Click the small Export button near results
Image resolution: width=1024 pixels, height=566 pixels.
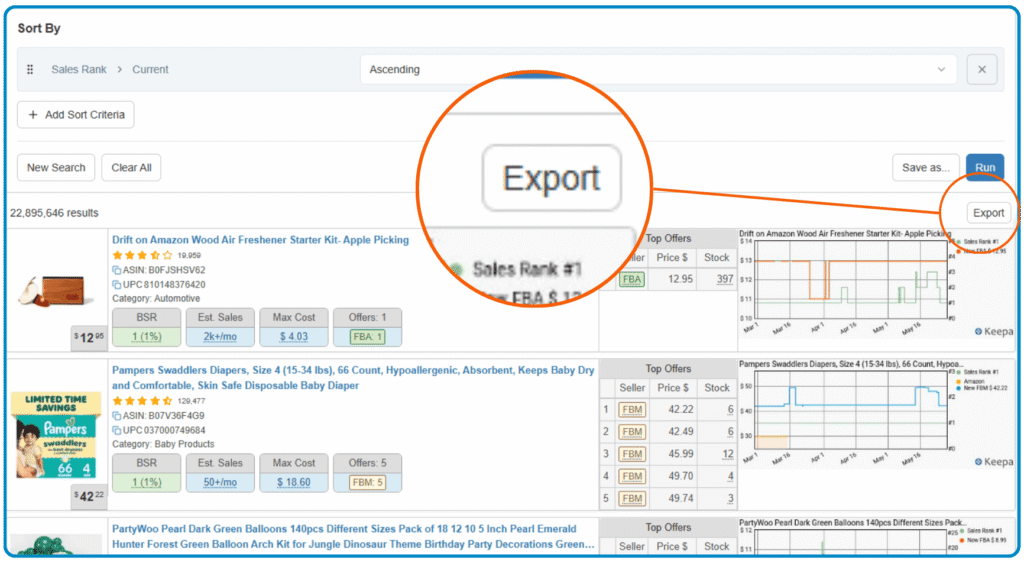point(988,213)
